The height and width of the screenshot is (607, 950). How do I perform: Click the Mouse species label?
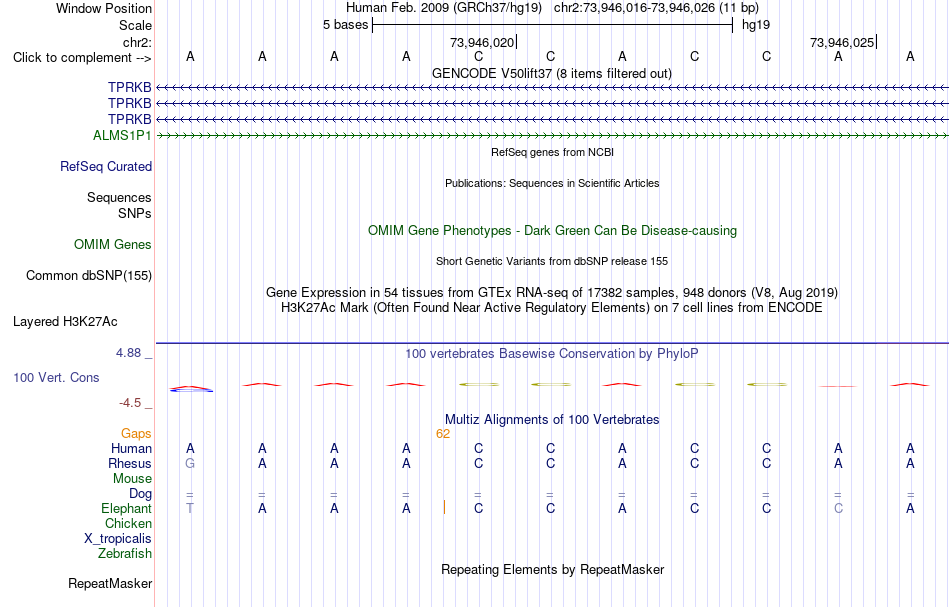(133, 479)
